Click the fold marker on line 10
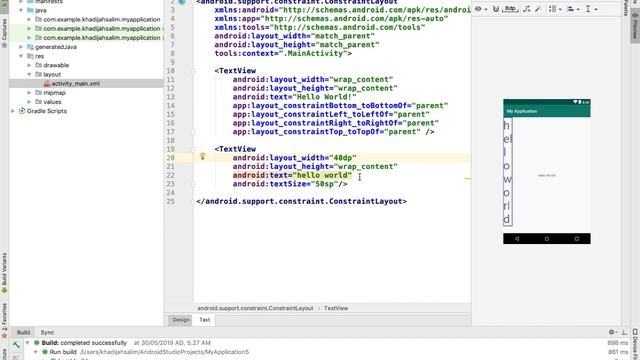The height and width of the screenshot is (360, 640). pos(193,71)
